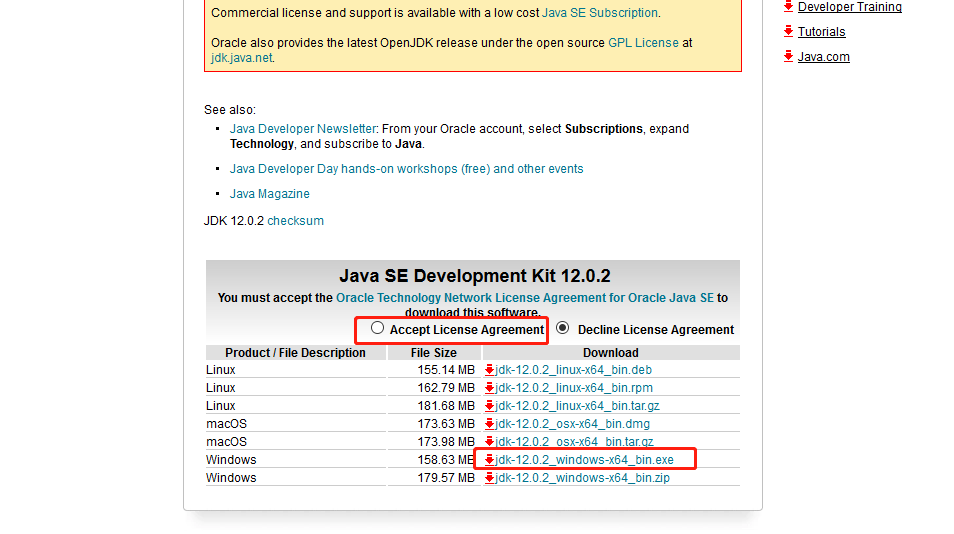Open JDK 12.0.2 checksum link

(295, 221)
